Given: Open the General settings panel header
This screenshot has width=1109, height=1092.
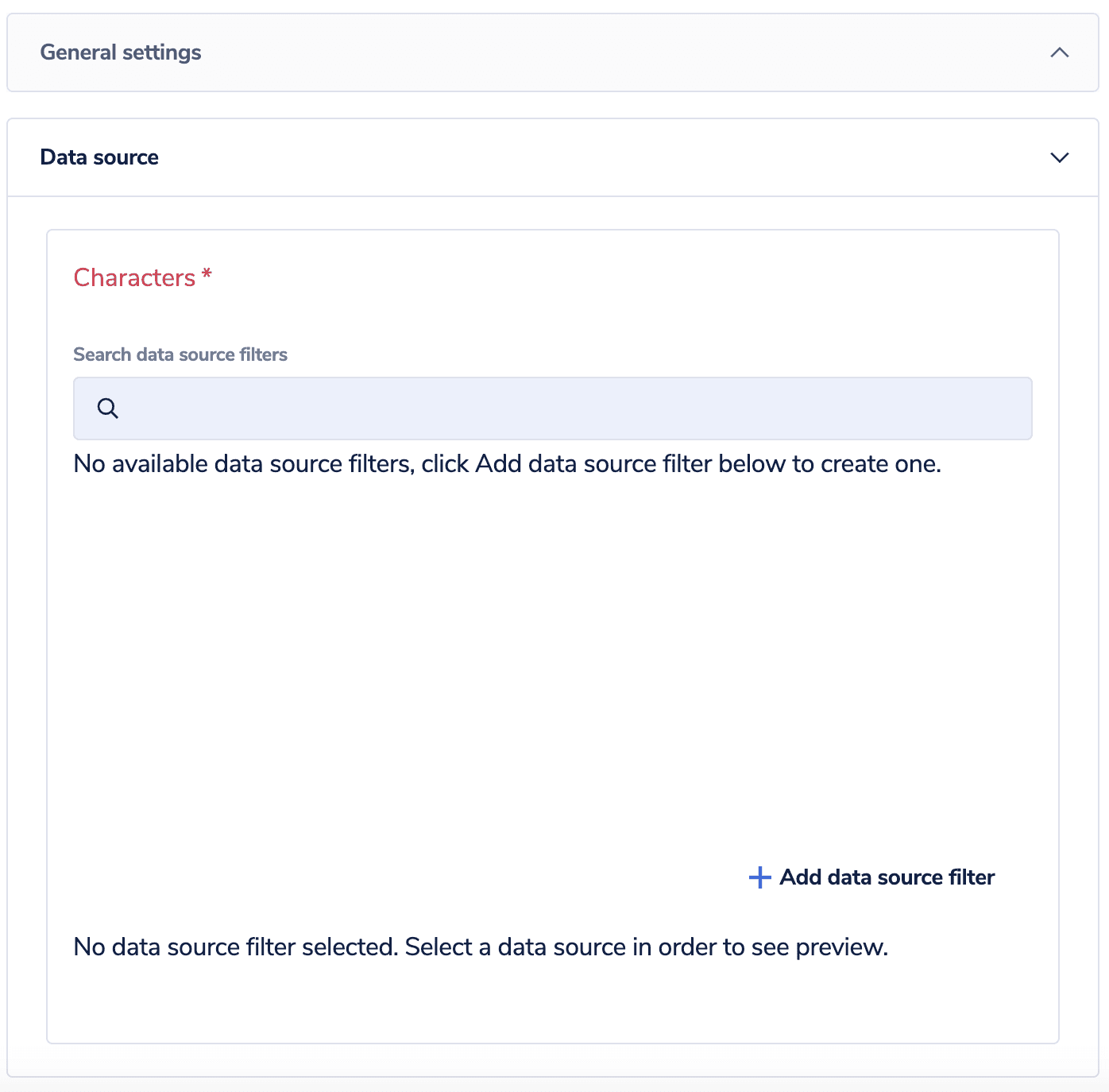Looking at the screenshot, I should [121, 52].
